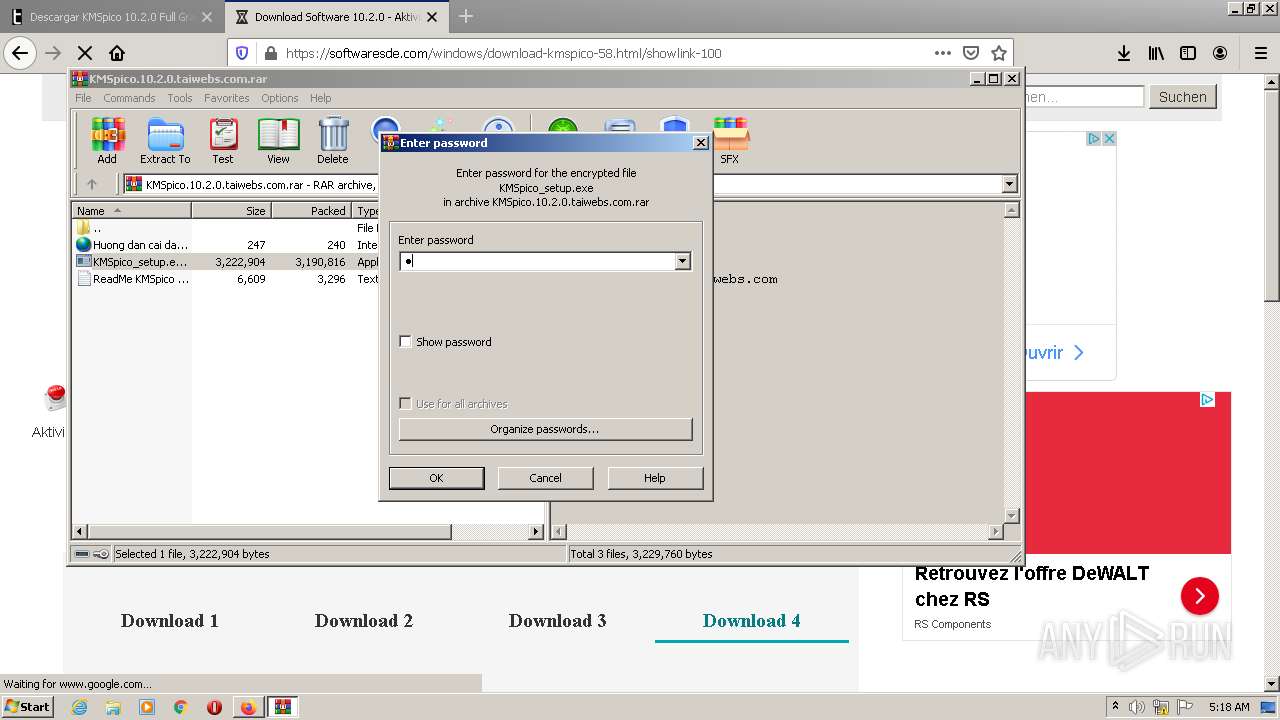Enable the Show password checkbox
Screen dimensions: 1280x720
tap(405, 342)
